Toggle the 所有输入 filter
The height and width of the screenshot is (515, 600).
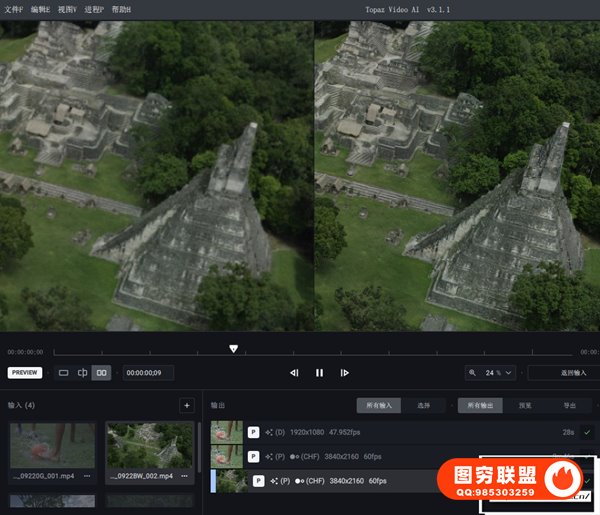[380, 405]
